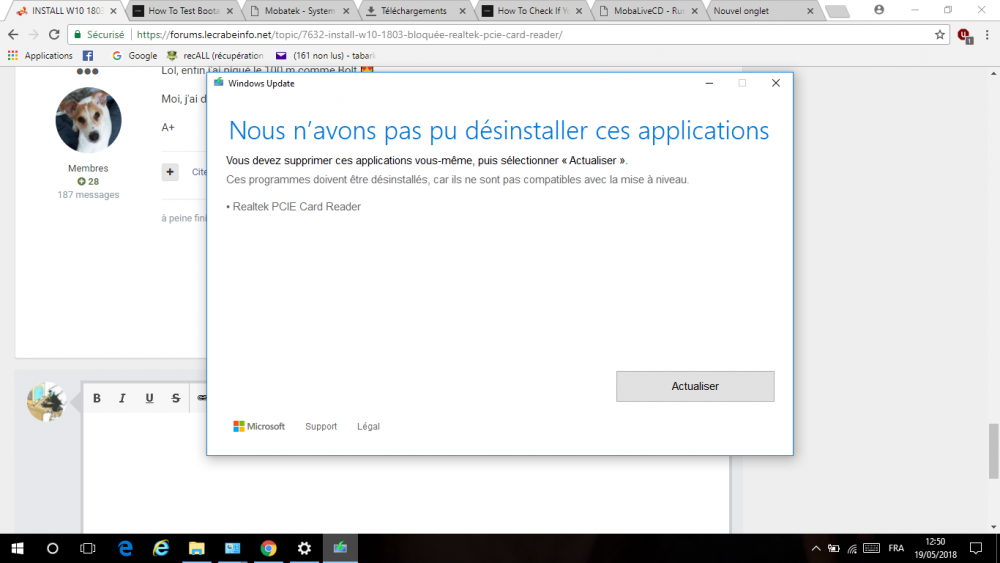Open the touch keyboard tray icon
1000x563 pixels.
click(x=872, y=548)
